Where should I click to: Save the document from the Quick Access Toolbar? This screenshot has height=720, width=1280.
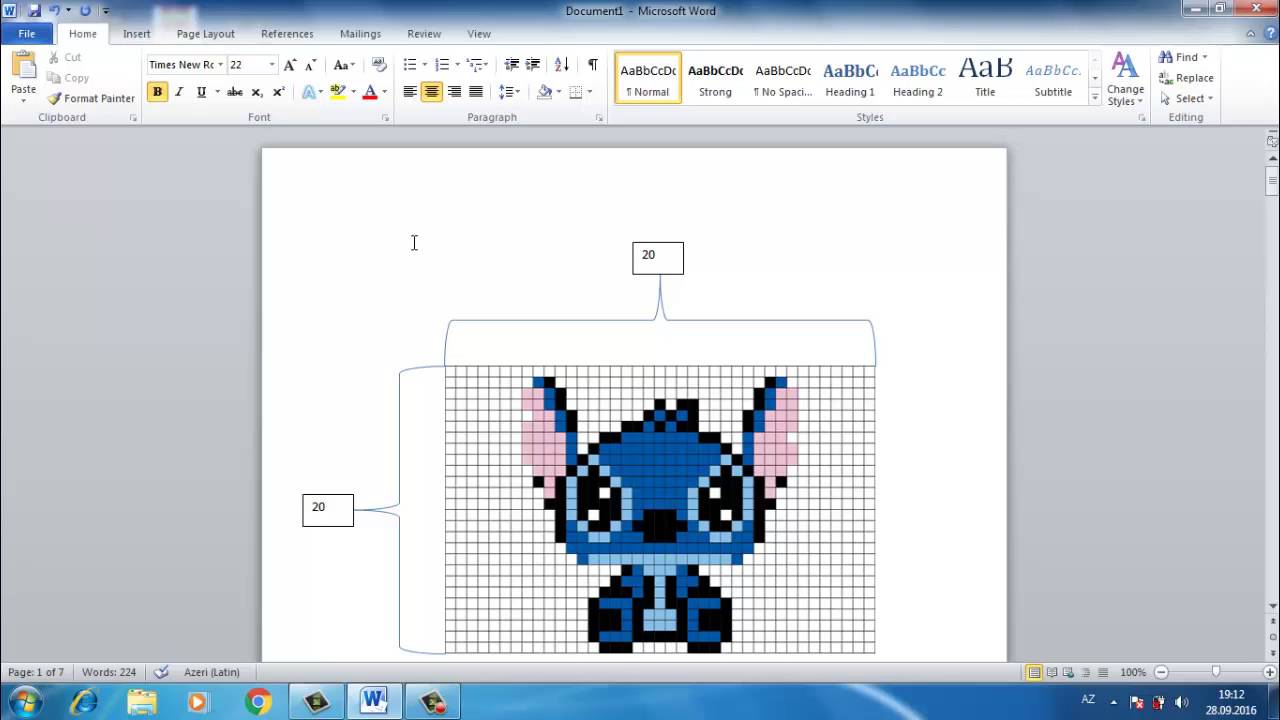34,10
